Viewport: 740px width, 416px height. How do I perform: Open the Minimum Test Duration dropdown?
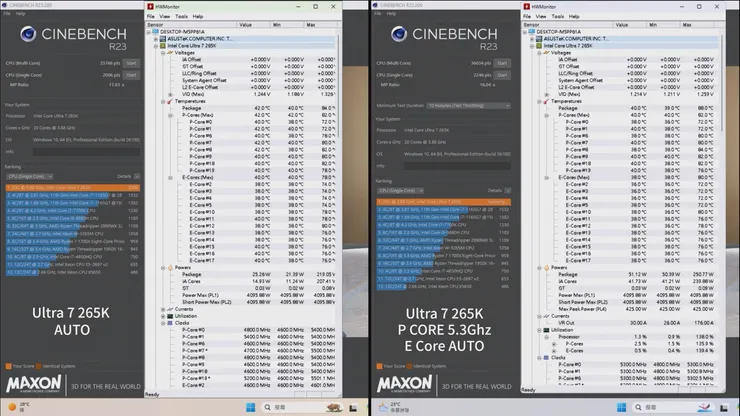(x=469, y=106)
